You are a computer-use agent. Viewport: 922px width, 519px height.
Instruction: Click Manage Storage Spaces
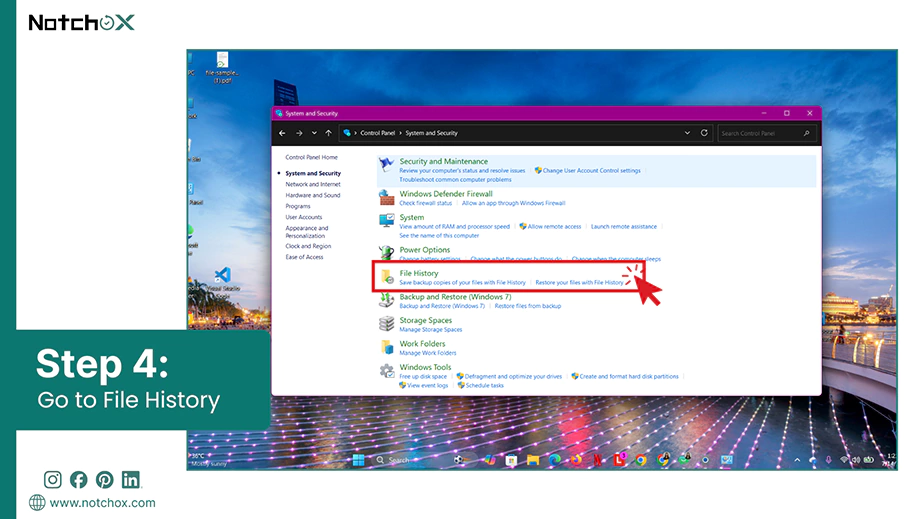pyautogui.click(x=430, y=330)
